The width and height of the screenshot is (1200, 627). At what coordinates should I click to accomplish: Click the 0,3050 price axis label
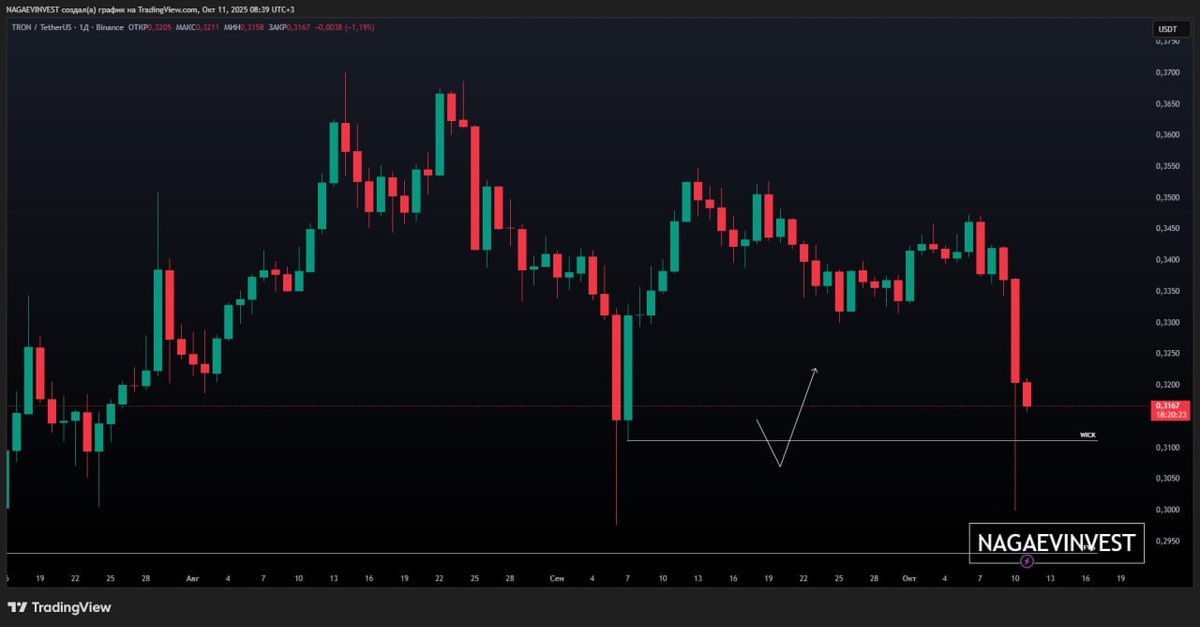(1168, 479)
